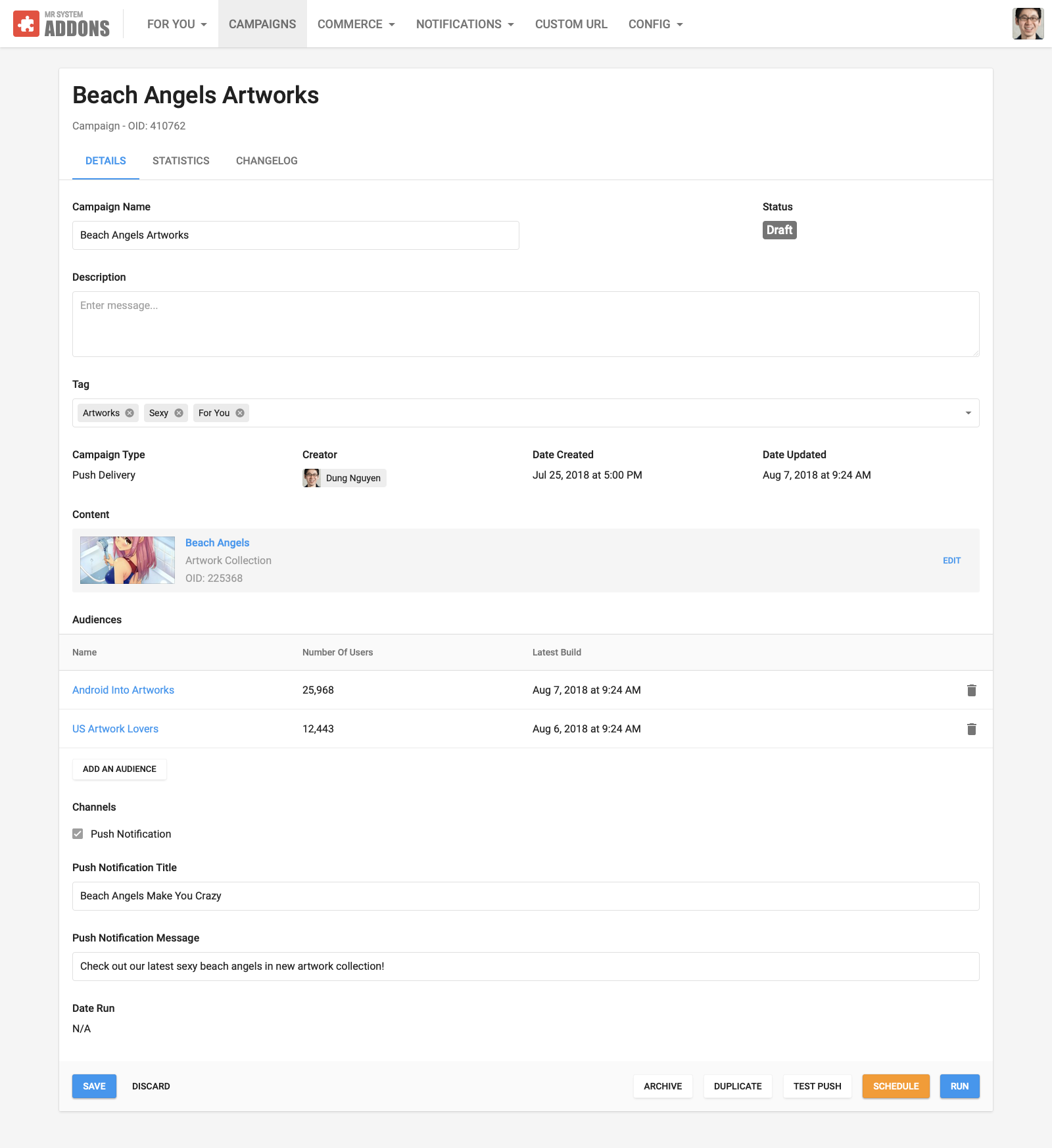Click the MR System Addons logo
1052x1148 pixels.
(x=62, y=24)
